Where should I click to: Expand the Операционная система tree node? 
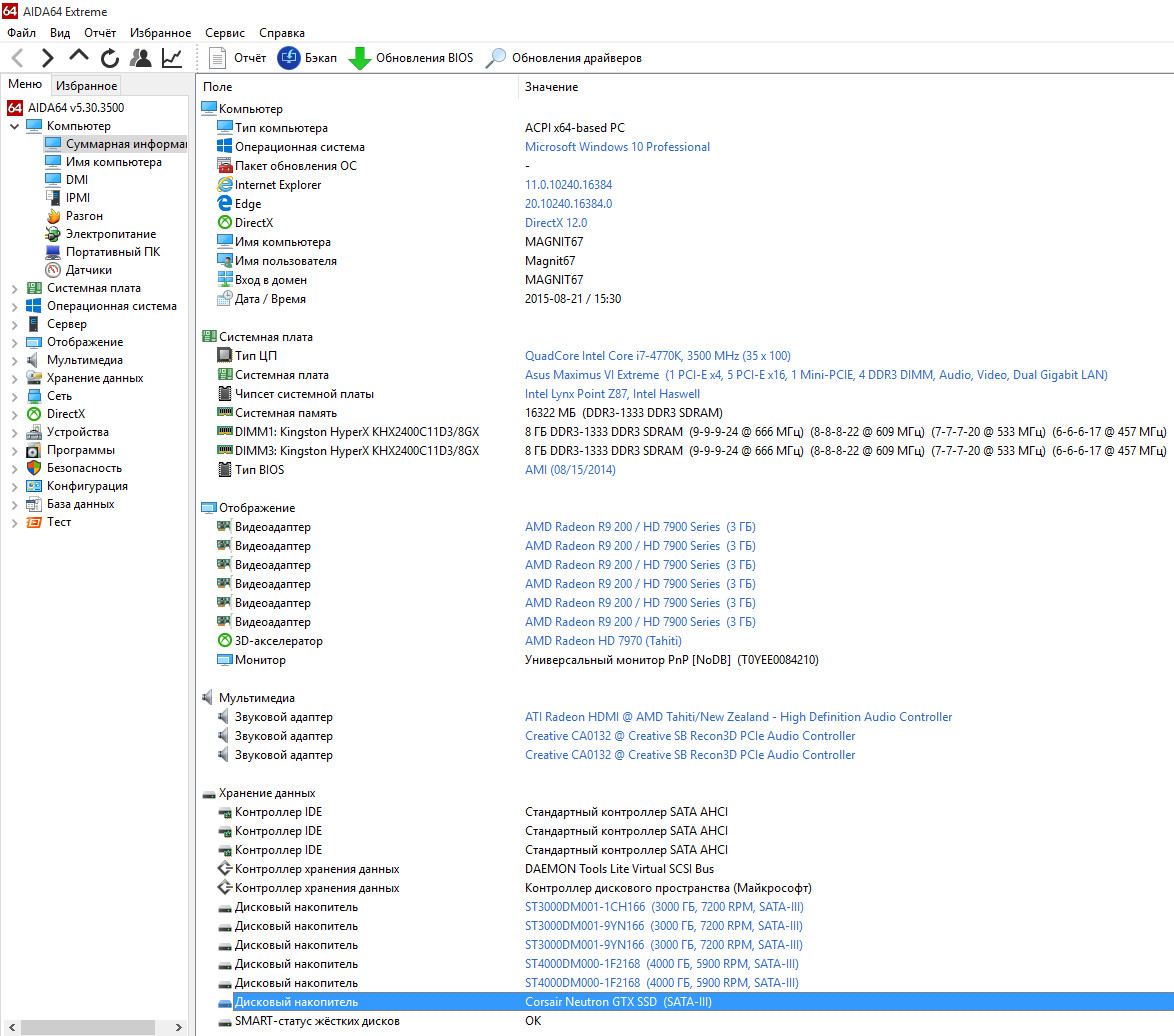point(14,306)
